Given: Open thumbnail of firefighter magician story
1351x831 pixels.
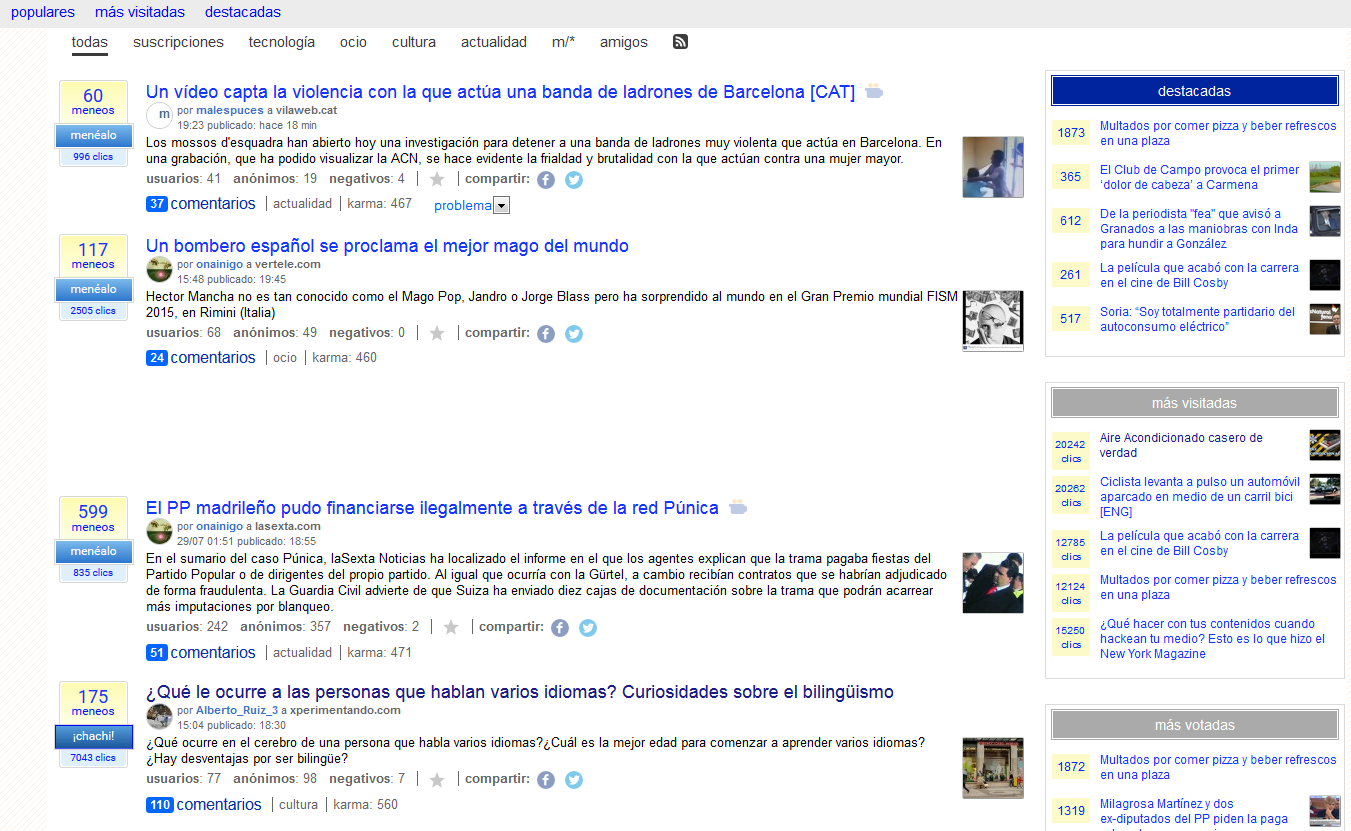Looking at the screenshot, I should click(993, 321).
